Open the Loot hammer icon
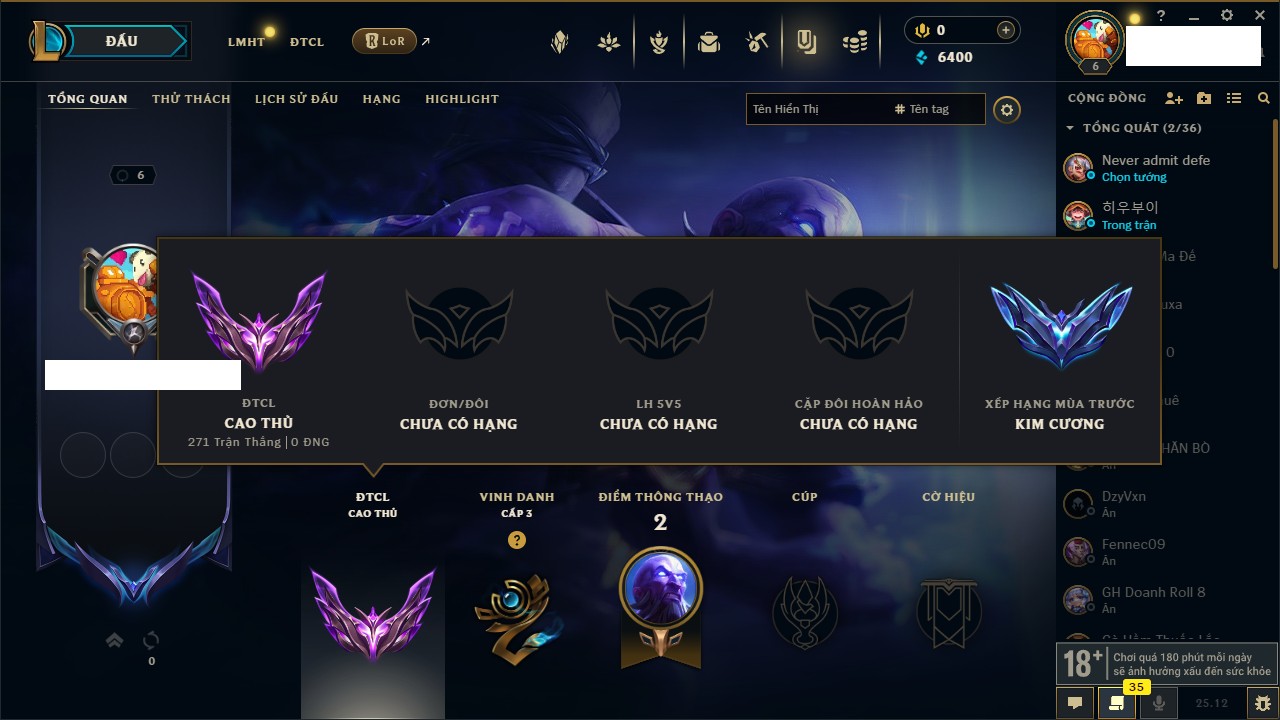The image size is (1280, 720). coord(757,42)
